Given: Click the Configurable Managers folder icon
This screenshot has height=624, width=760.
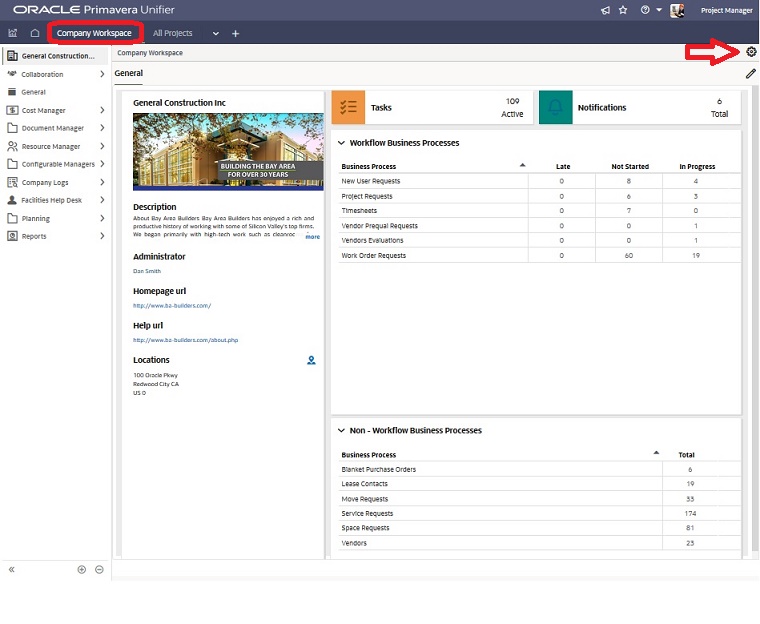Looking at the screenshot, I should 13,164.
